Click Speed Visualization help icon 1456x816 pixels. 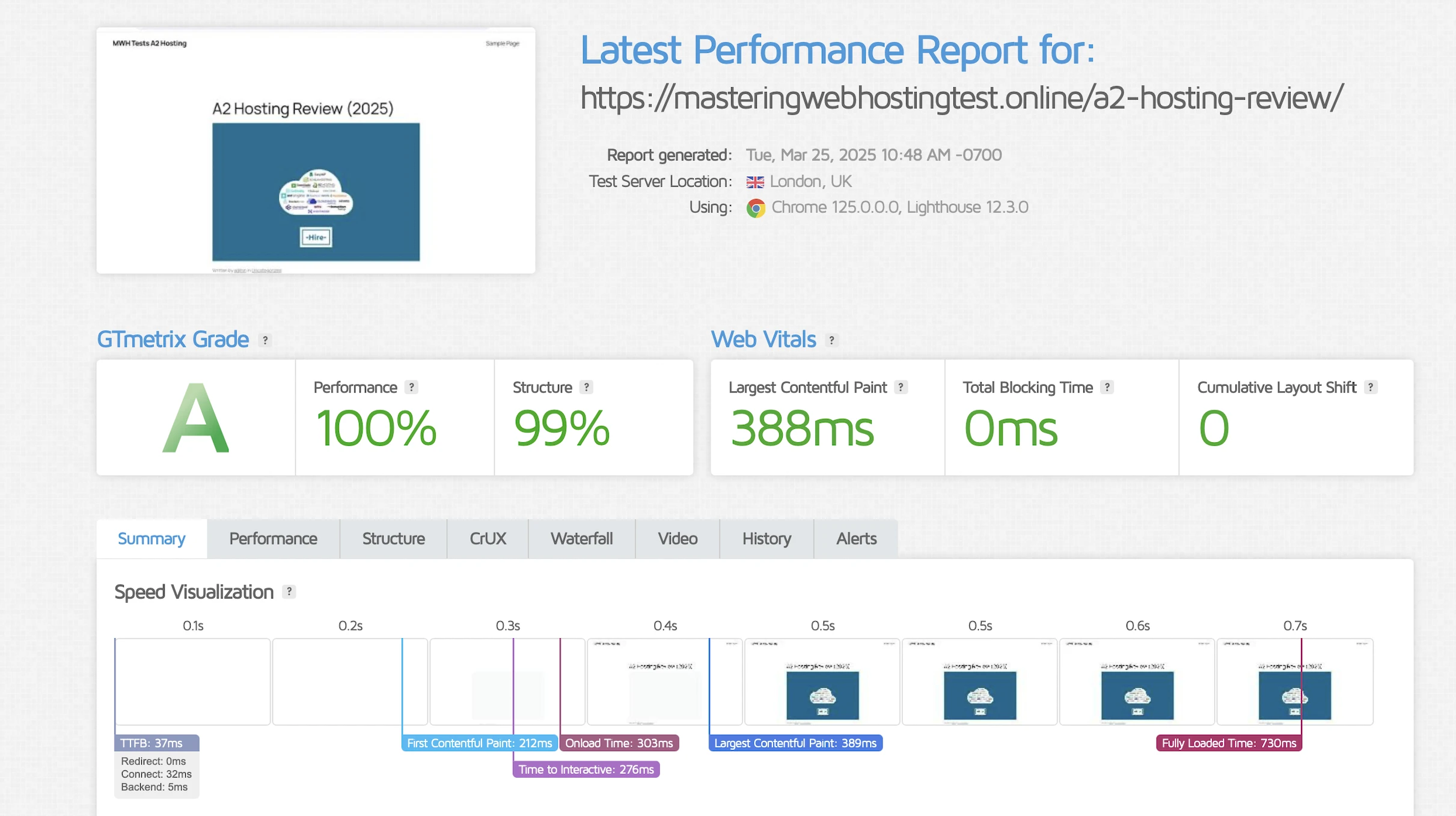pos(289,592)
